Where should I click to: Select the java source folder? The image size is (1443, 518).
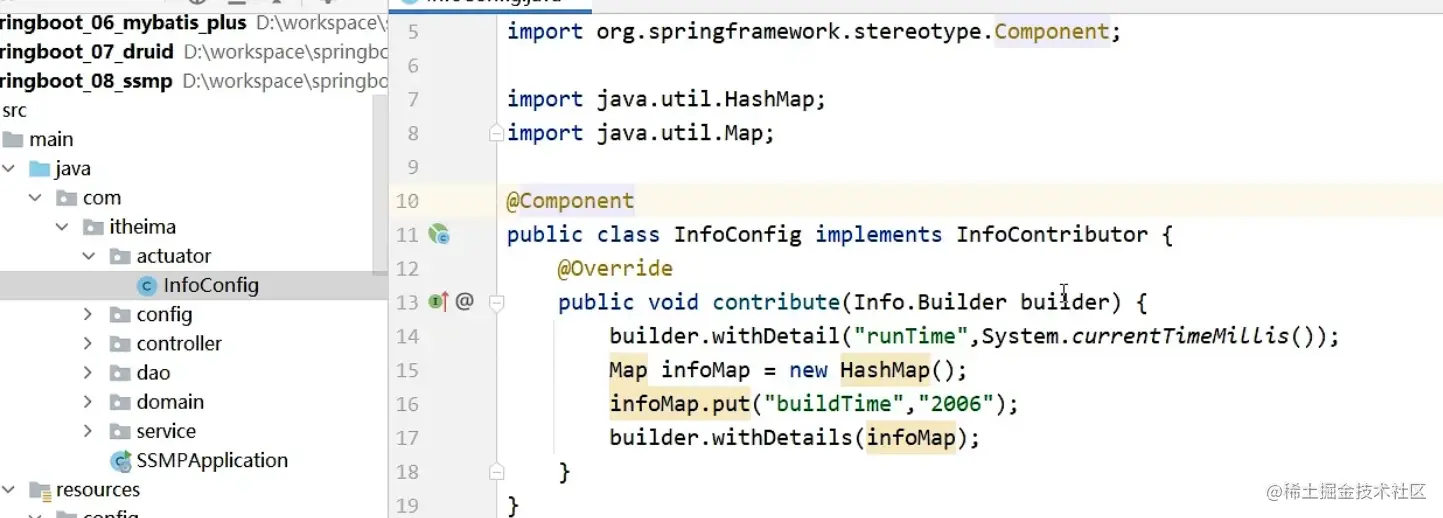pos(73,168)
